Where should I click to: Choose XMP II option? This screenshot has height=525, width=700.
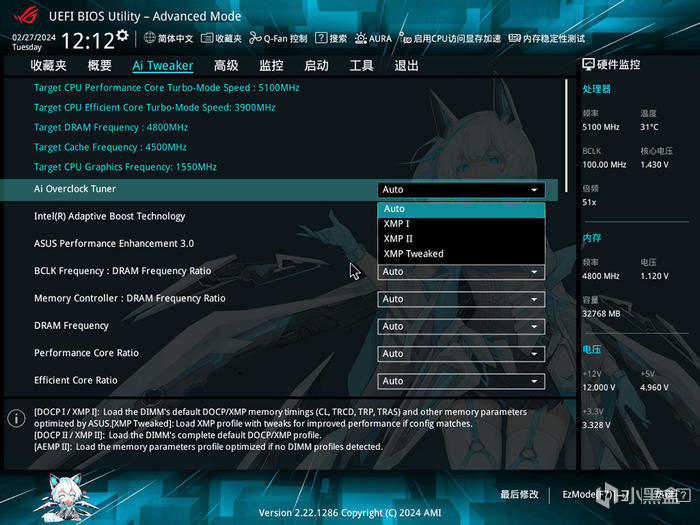point(461,239)
